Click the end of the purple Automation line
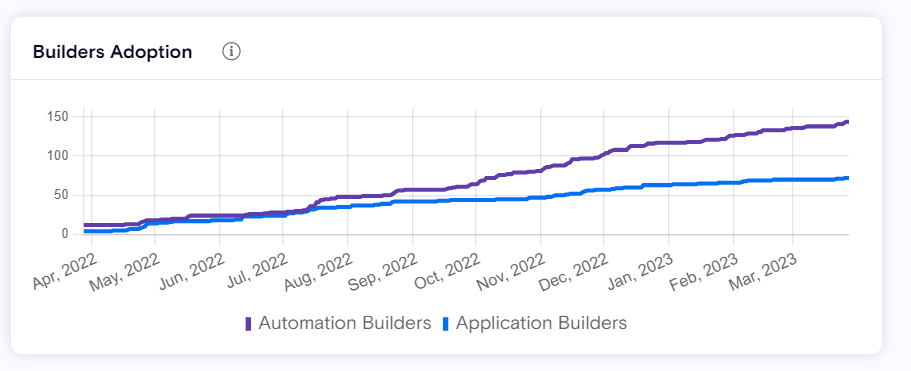This screenshot has height=371, width=911. [847, 122]
